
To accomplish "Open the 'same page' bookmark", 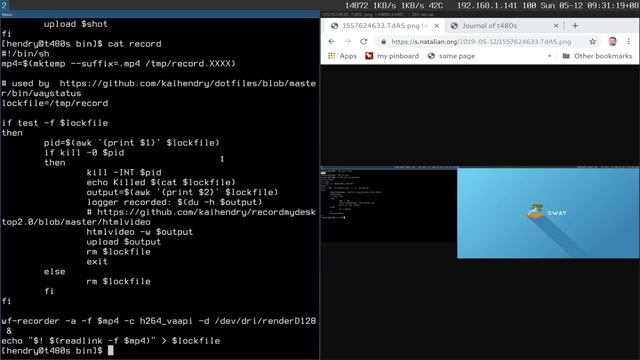I will tap(451, 56).
